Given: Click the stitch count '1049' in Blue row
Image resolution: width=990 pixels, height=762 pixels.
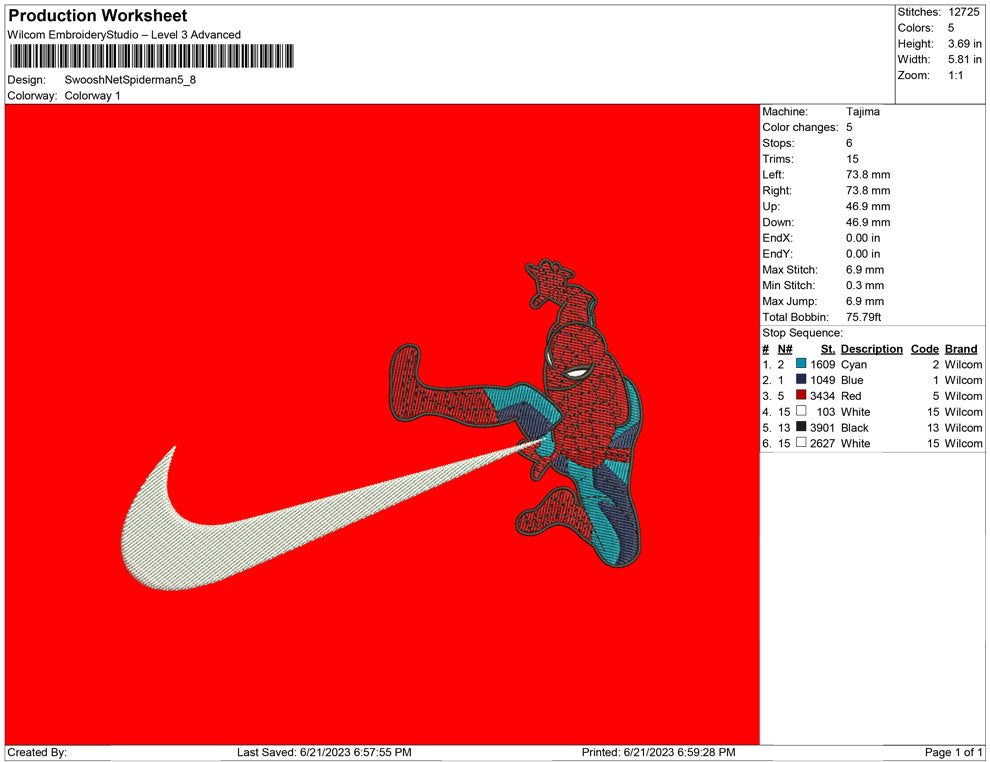Looking at the screenshot, I should tap(823, 380).
